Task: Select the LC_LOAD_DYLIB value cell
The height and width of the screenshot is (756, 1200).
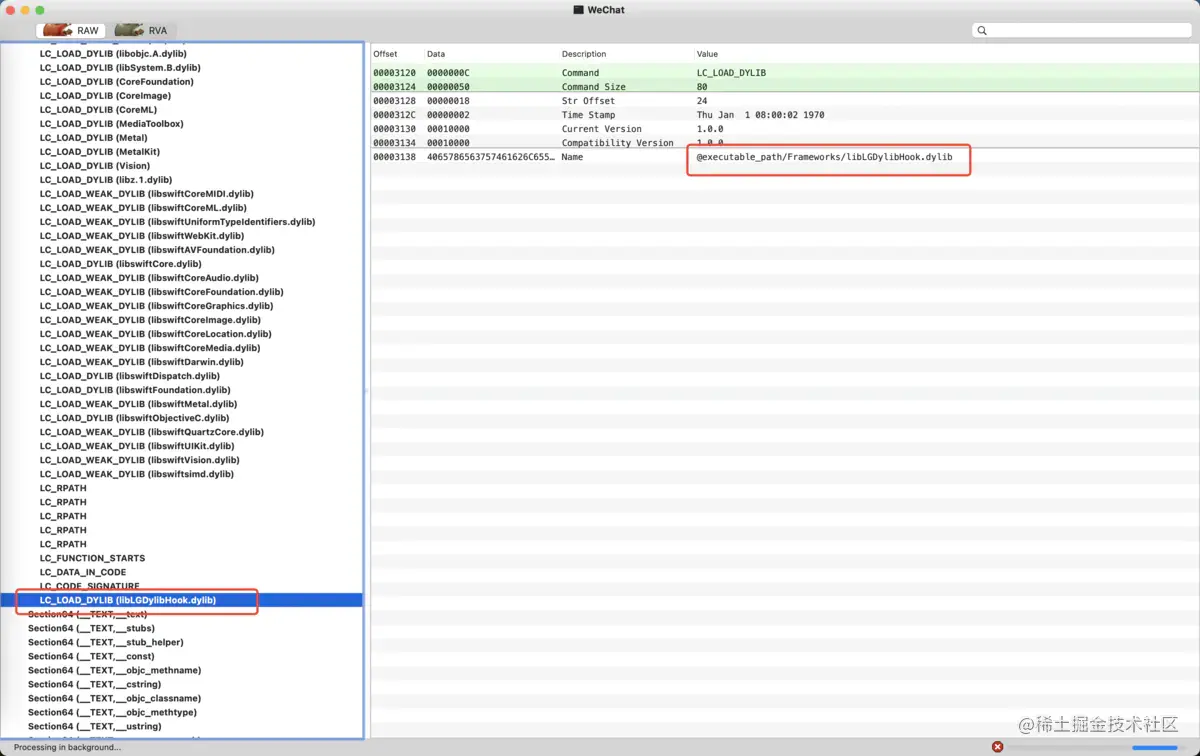Action: (731, 73)
